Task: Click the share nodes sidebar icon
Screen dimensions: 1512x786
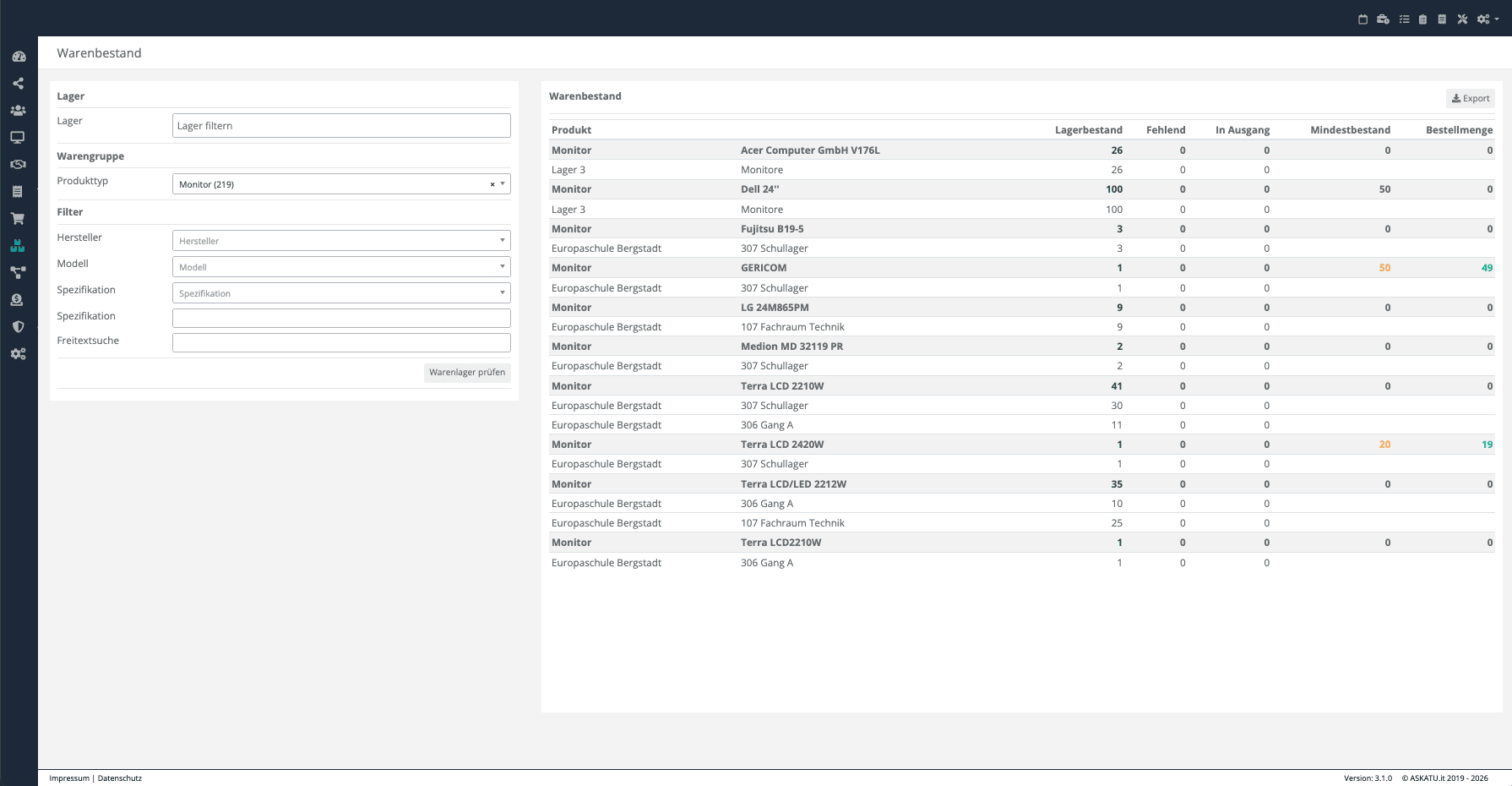Action: (19, 84)
